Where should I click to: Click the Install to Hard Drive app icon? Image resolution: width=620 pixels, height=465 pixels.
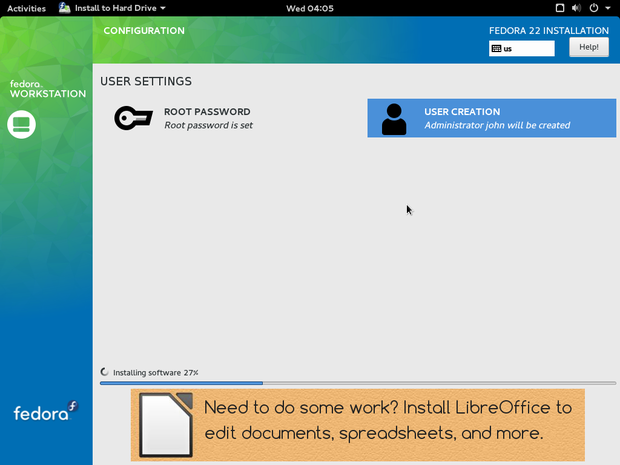65,8
